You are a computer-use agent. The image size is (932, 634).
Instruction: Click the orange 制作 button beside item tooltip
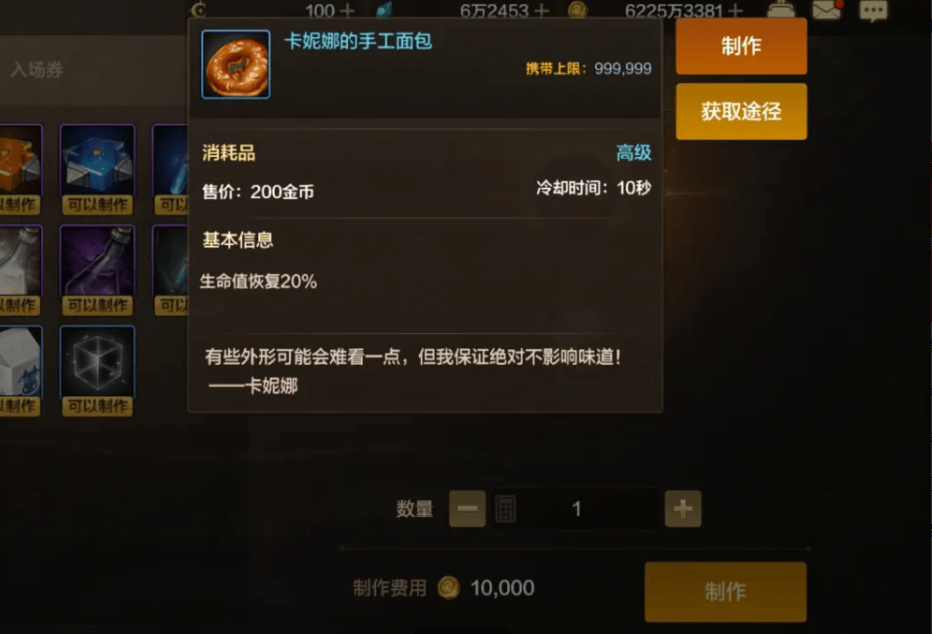(741, 46)
